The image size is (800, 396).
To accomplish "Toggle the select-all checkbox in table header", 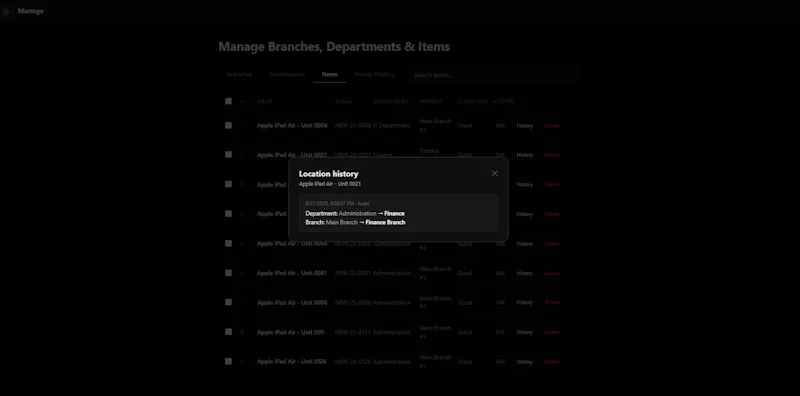I will (229, 101).
